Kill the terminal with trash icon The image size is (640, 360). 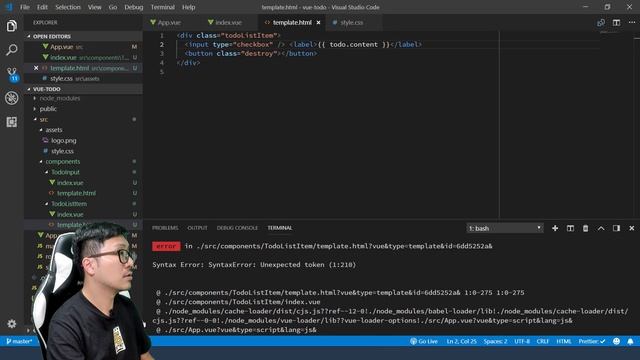(x=585, y=228)
